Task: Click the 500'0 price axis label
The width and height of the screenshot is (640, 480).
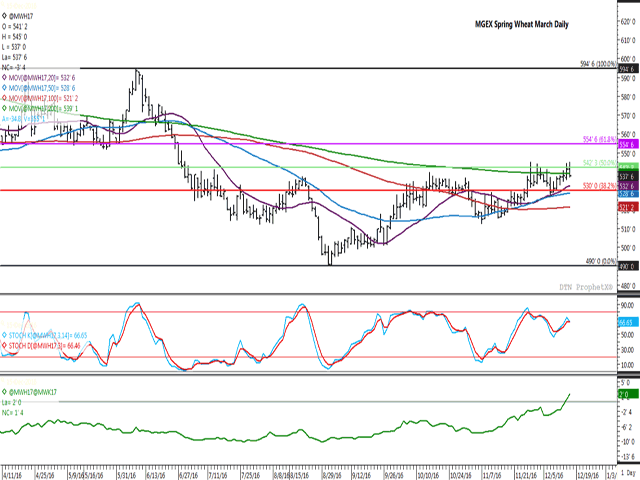Action: click(628, 248)
